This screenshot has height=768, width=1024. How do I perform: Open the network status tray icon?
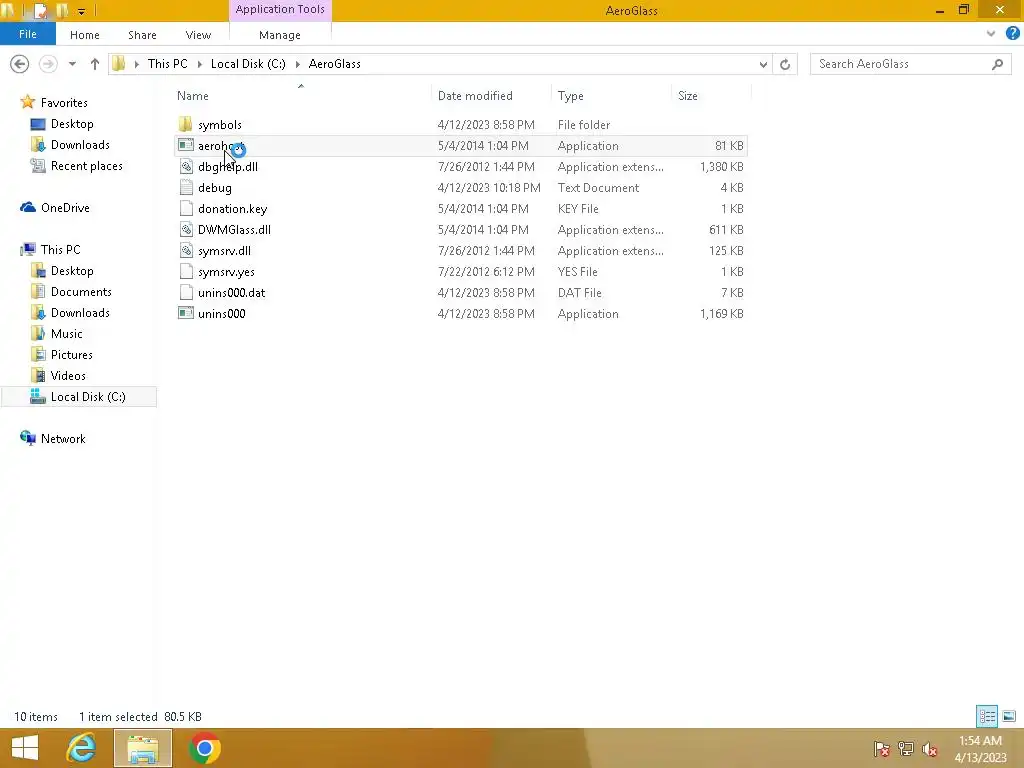tap(905, 748)
